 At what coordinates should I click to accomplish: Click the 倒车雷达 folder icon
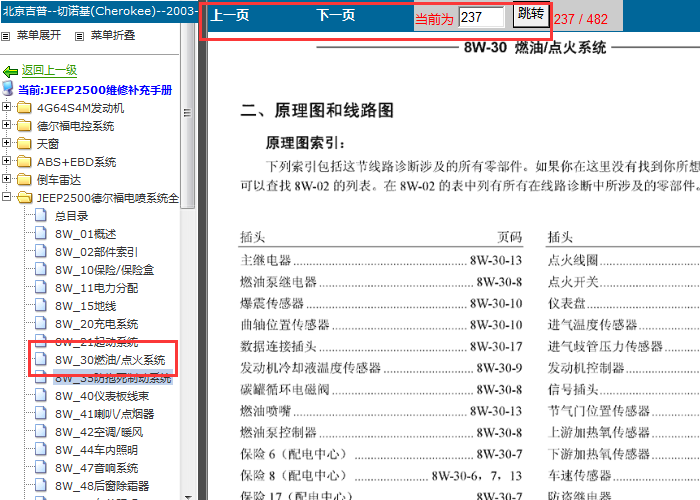tap(24, 179)
